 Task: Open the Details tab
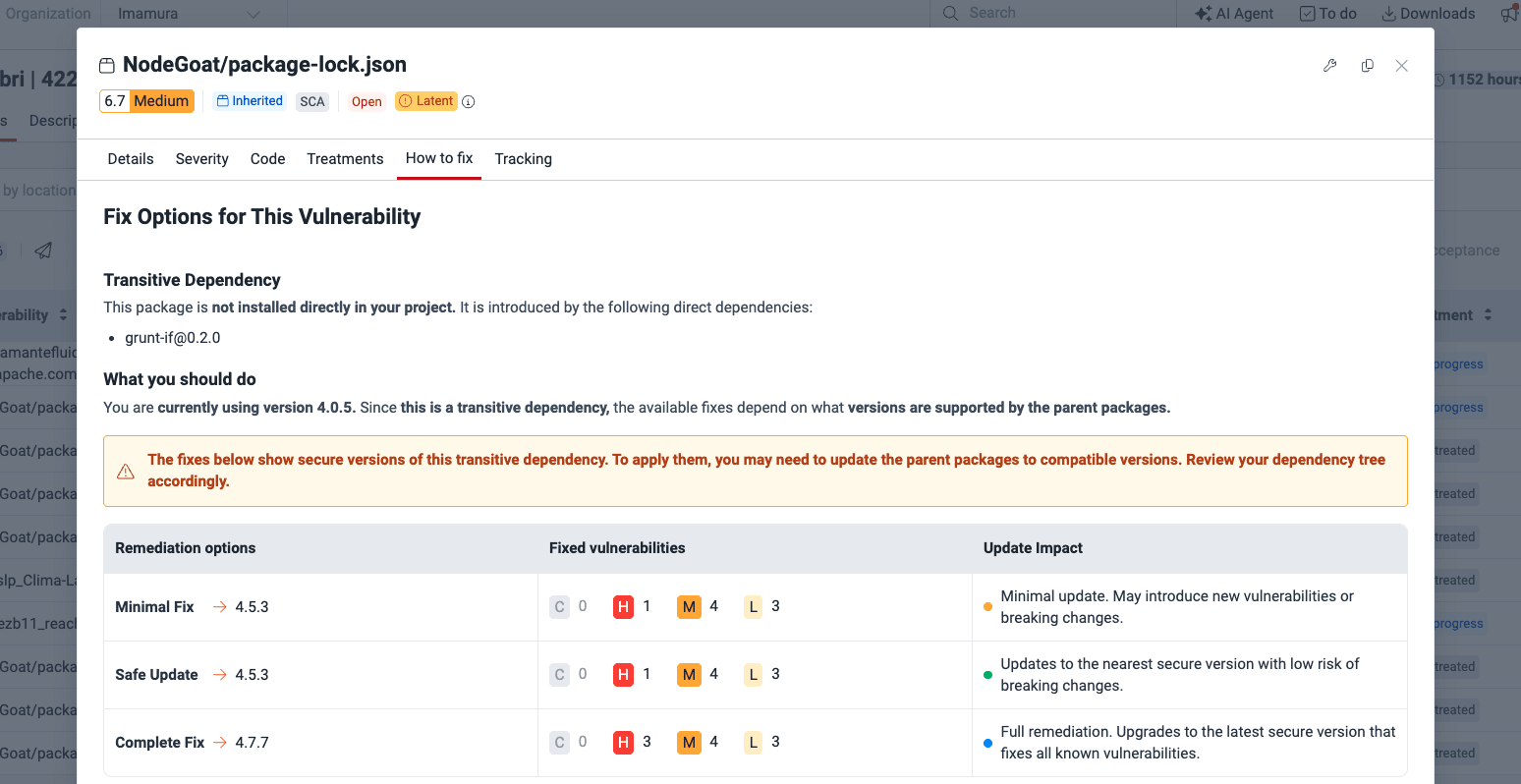(x=131, y=159)
